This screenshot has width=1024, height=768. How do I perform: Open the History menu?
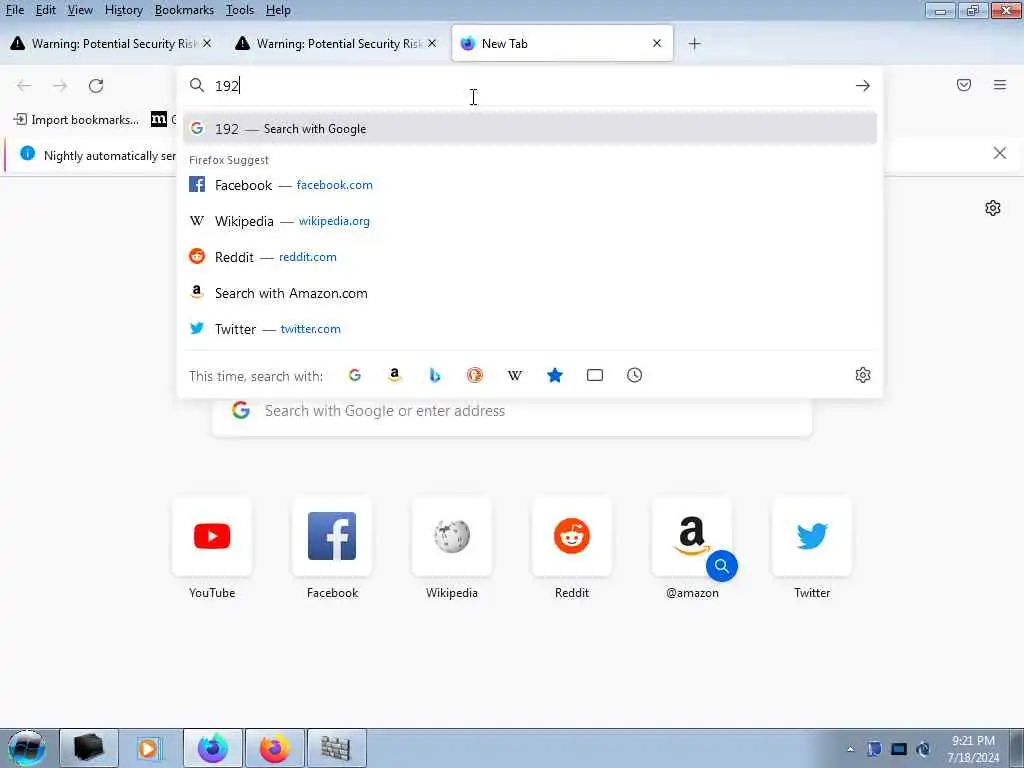(x=123, y=10)
